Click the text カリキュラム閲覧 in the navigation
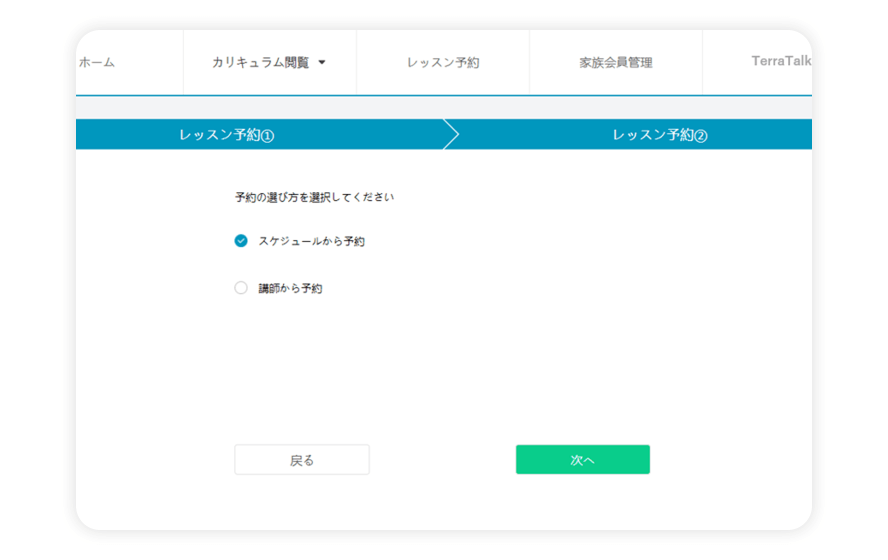Viewport: 888px width, 560px height. 260,62
